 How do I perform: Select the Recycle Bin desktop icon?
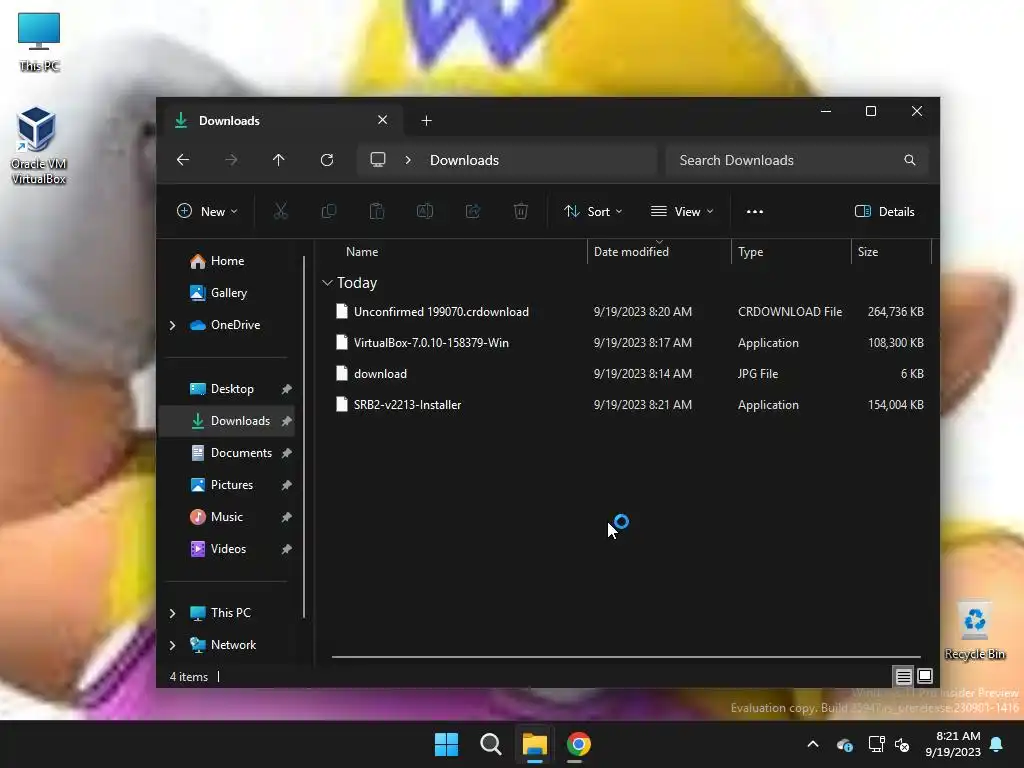point(975,631)
